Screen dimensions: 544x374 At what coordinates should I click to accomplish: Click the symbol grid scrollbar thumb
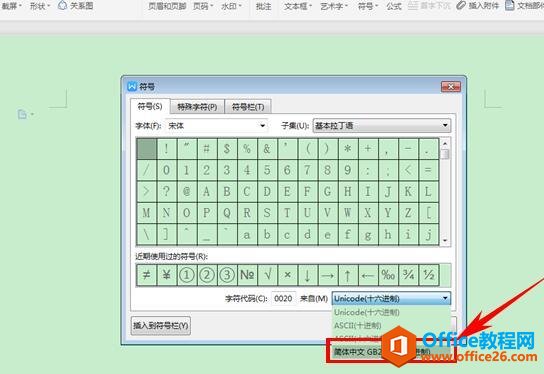click(445, 154)
